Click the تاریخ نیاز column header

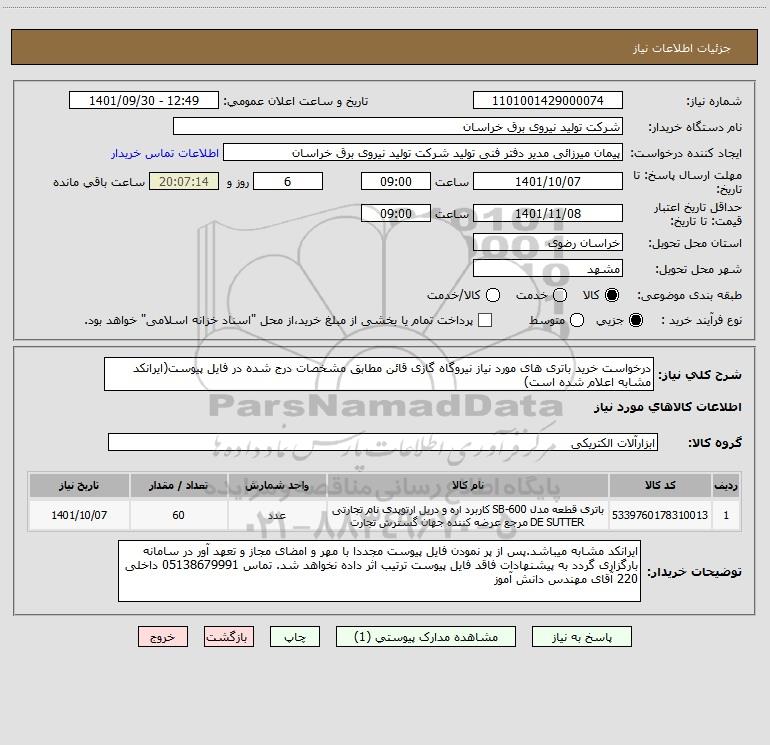79,485
